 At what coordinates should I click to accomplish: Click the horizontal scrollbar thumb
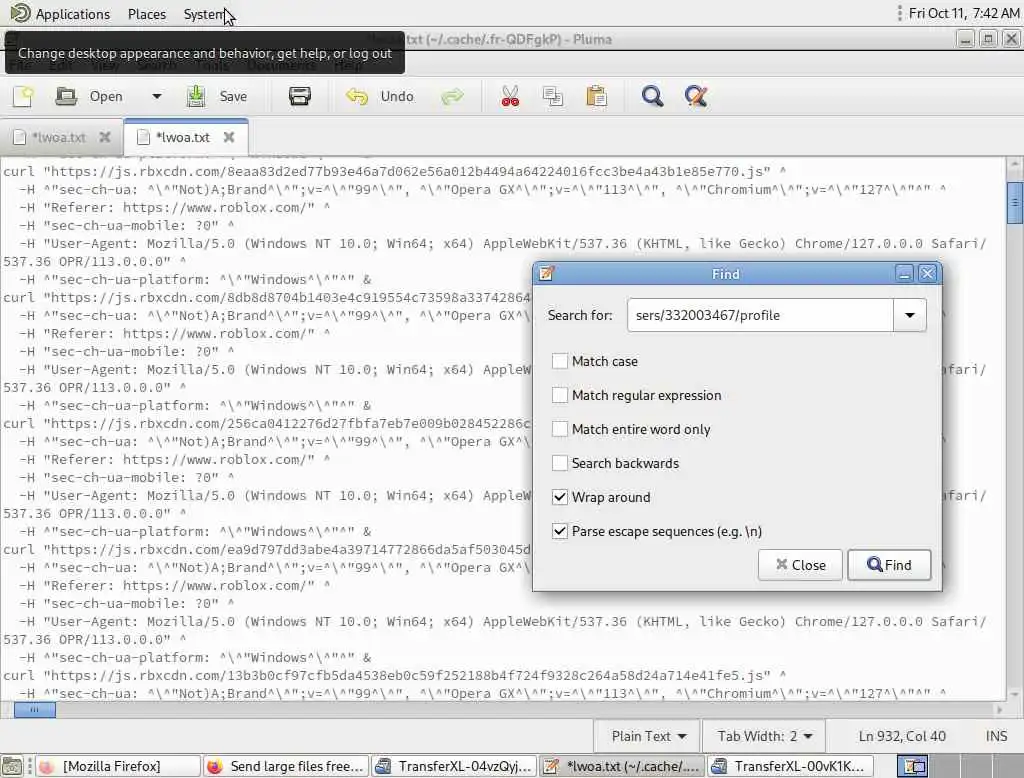pyautogui.click(x=35, y=709)
